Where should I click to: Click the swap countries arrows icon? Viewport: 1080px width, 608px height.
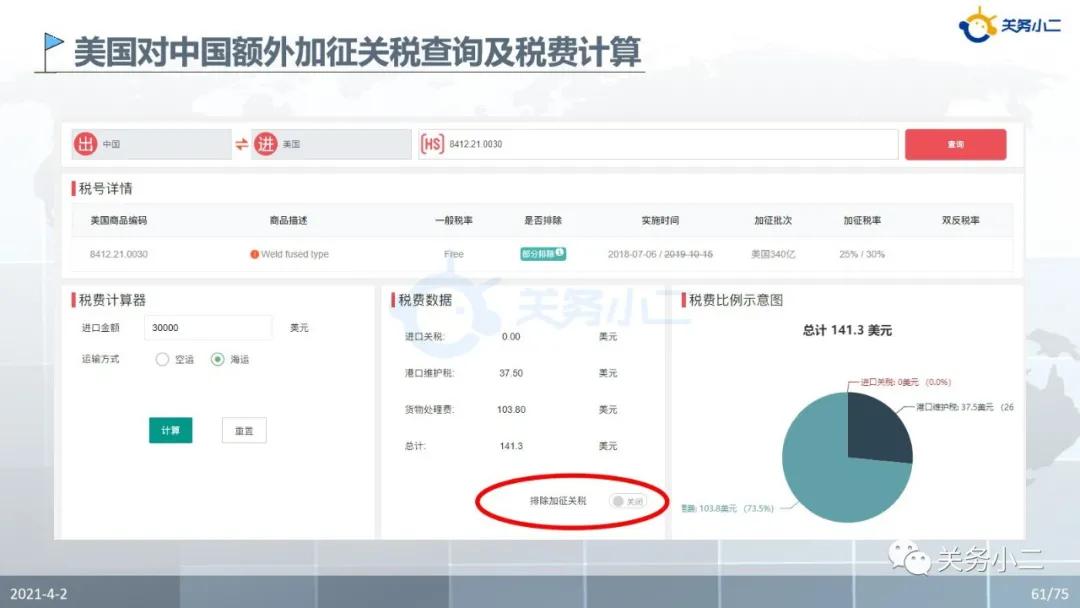pyautogui.click(x=241, y=144)
